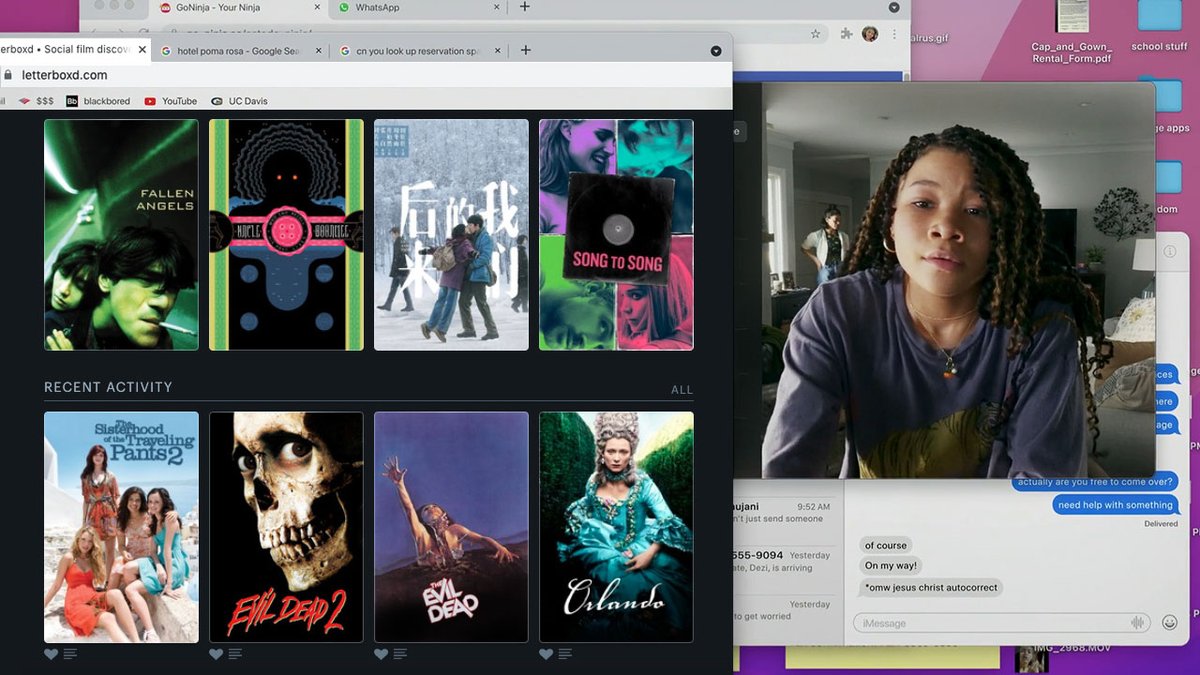
Task: Click the 'of course' message bubble
Action: coord(886,545)
